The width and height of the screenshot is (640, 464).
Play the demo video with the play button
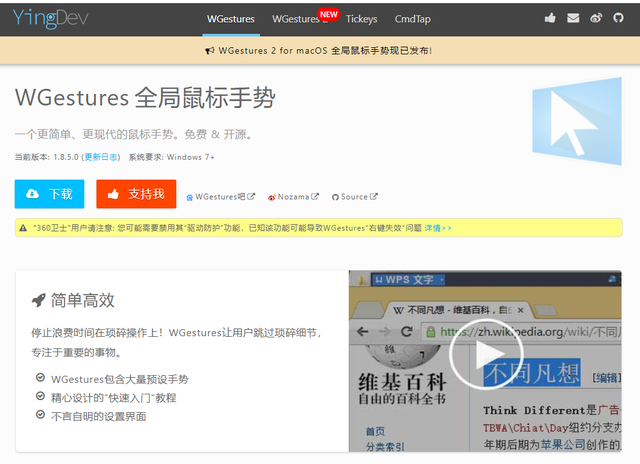tap(486, 354)
